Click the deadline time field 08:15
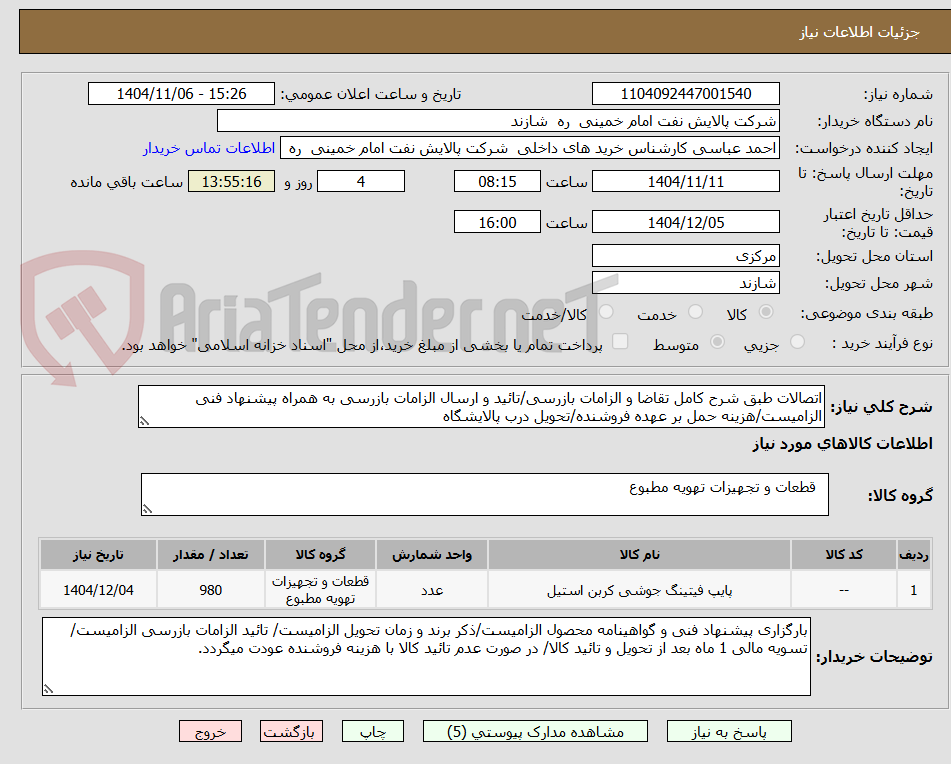Screen dimensions: 951x764 pos(497,181)
